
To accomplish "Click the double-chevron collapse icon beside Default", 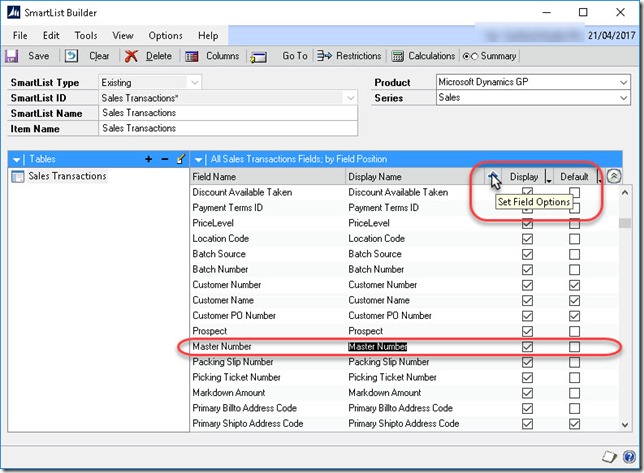I will pyautogui.click(x=614, y=177).
